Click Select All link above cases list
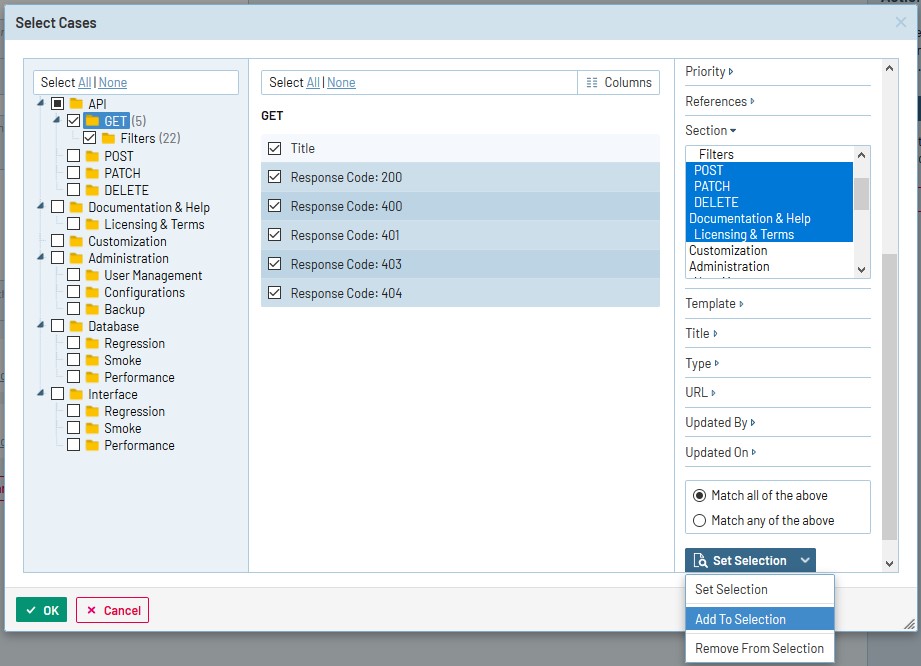921x666 pixels. (x=313, y=82)
